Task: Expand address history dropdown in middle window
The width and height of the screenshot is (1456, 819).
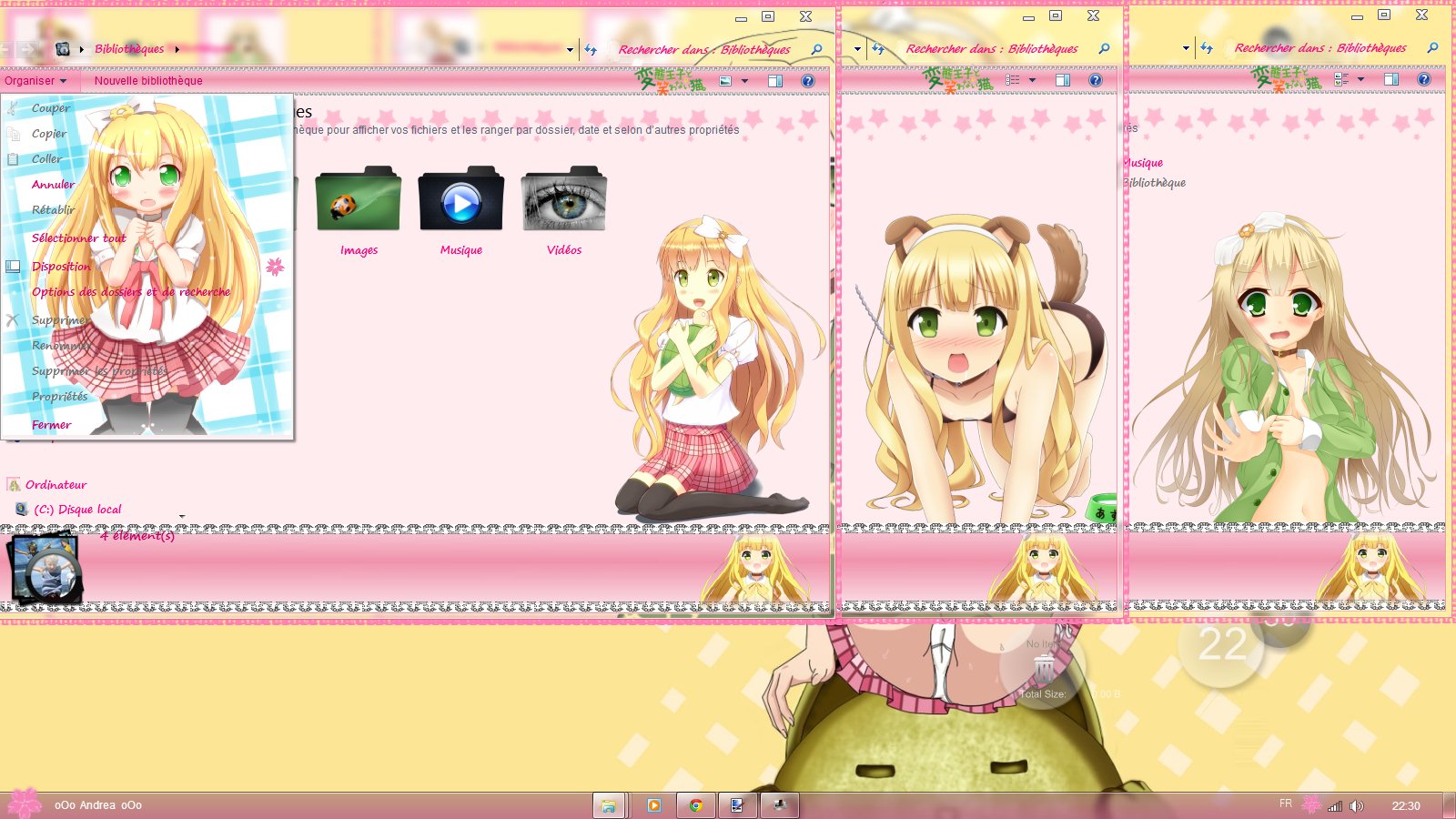Action: tap(858, 50)
